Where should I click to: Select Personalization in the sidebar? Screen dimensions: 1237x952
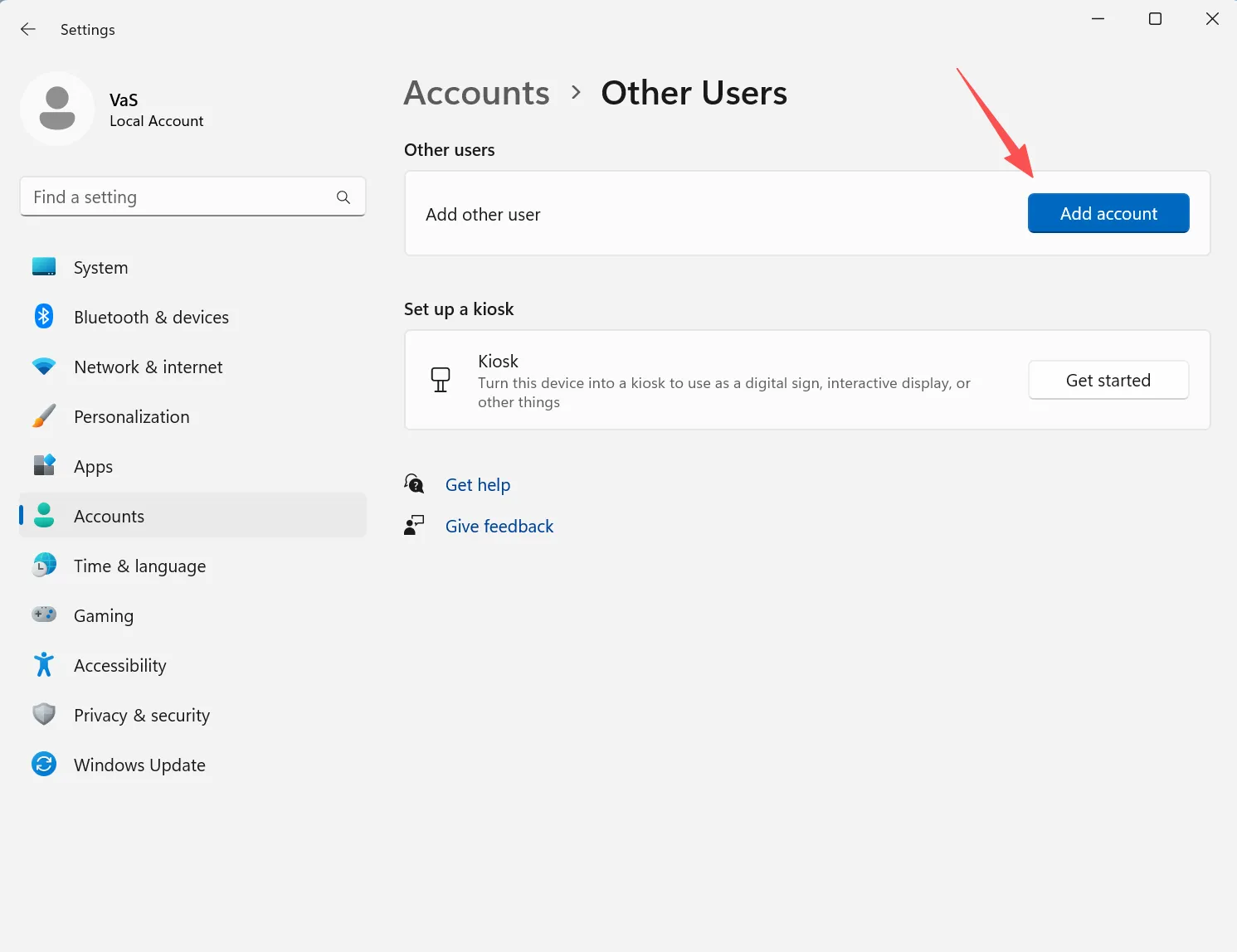tap(192, 416)
